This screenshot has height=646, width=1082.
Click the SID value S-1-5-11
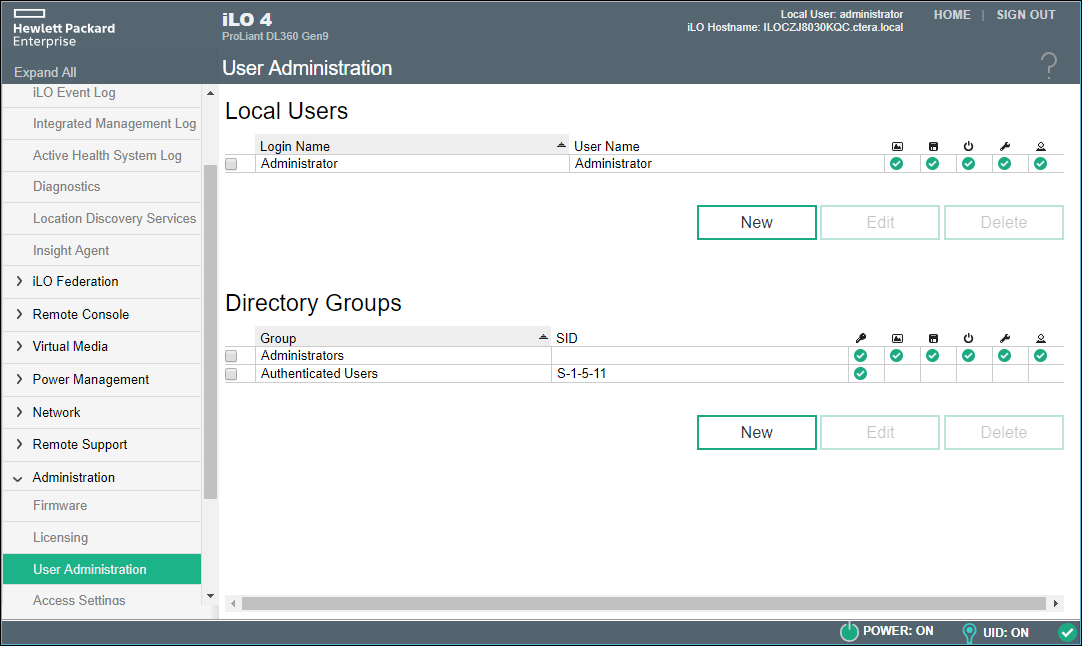tap(581, 373)
